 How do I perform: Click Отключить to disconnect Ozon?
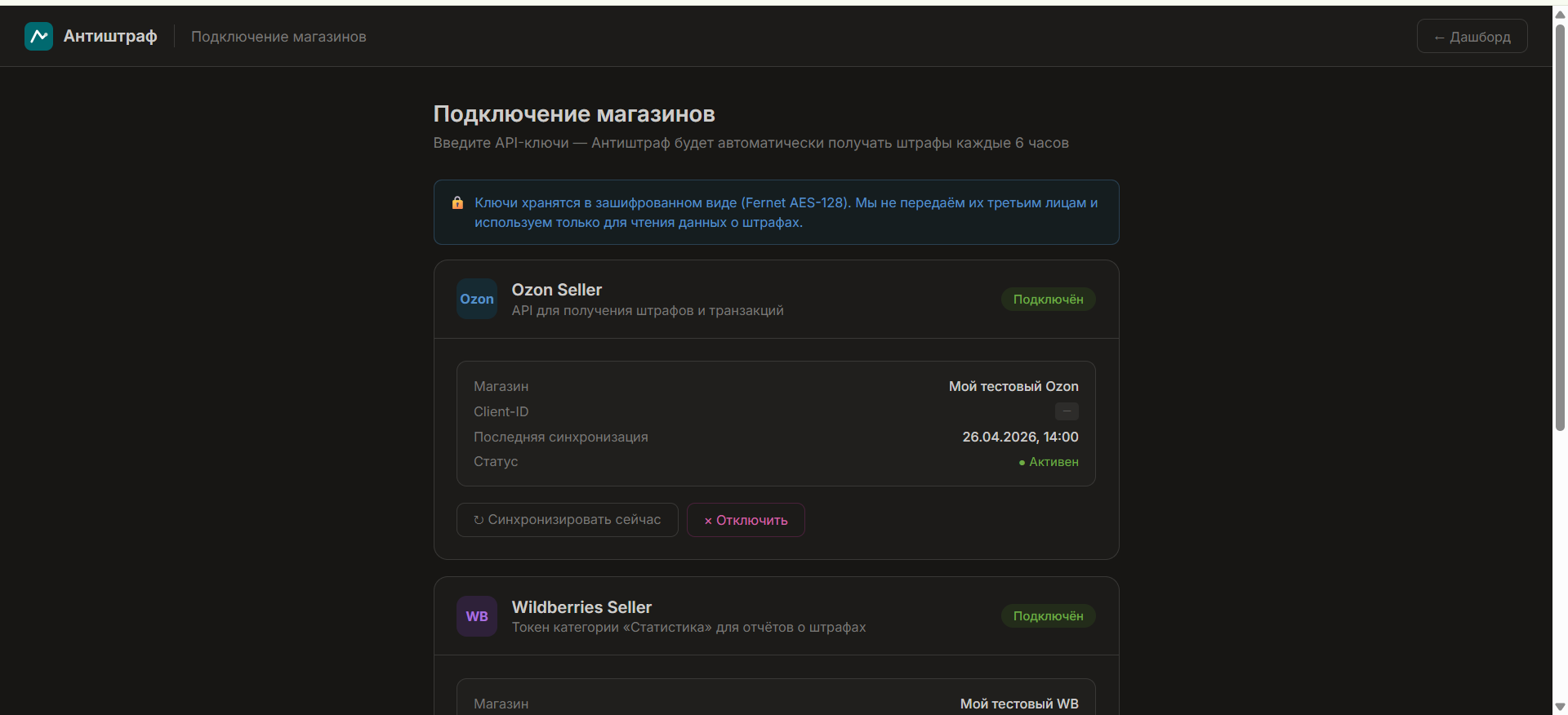pyautogui.click(x=746, y=520)
